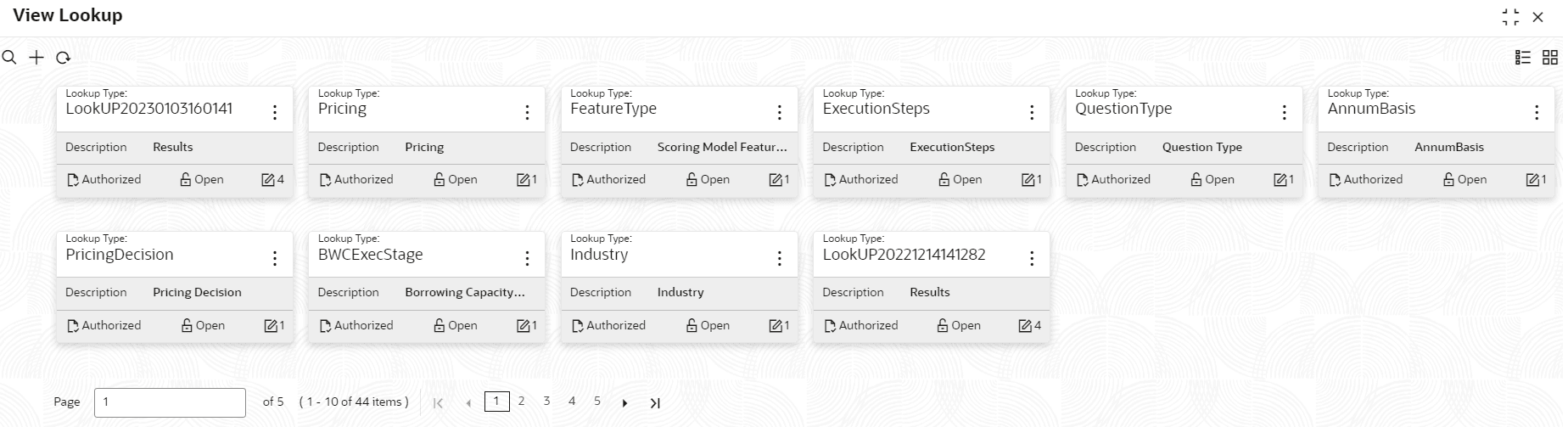The height and width of the screenshot is (427, 1568).
Task: Open options menu for AnnumBasis card
Action: point(1537,112)
